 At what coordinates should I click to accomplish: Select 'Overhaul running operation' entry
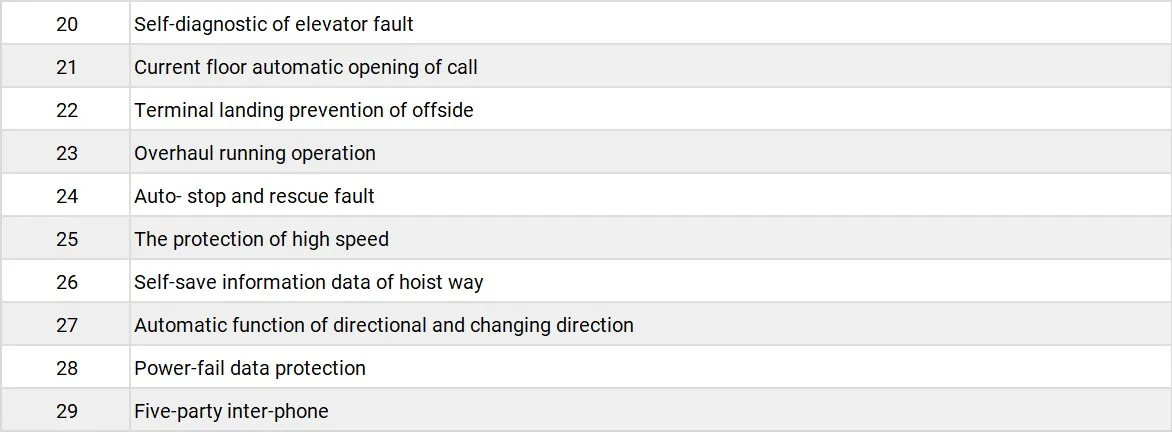[x=255, y=153]
